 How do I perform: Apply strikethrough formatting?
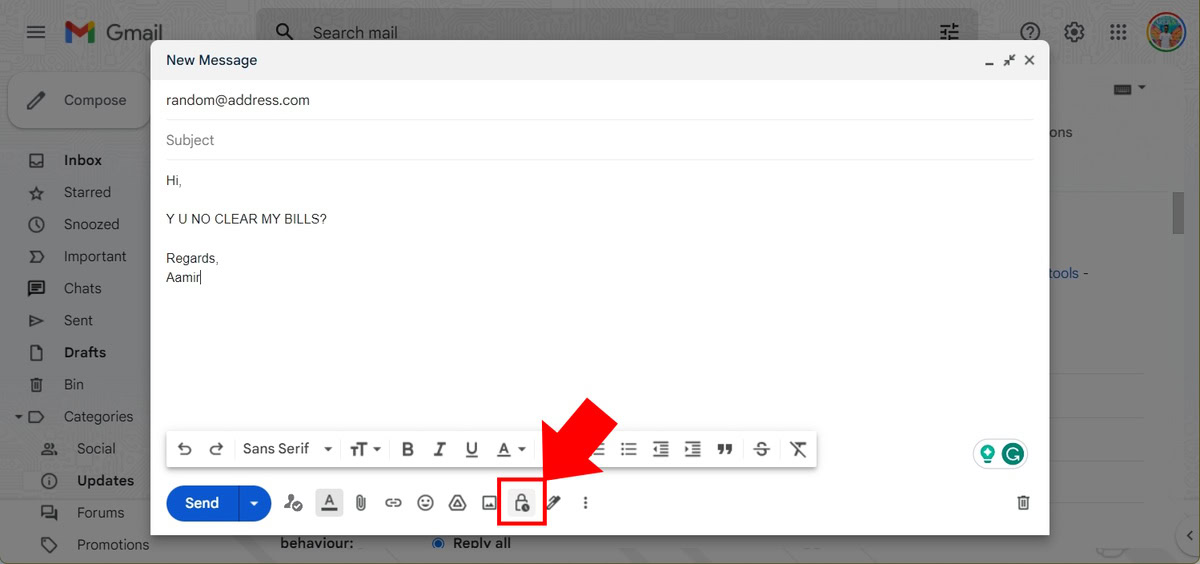pos(762,449)
